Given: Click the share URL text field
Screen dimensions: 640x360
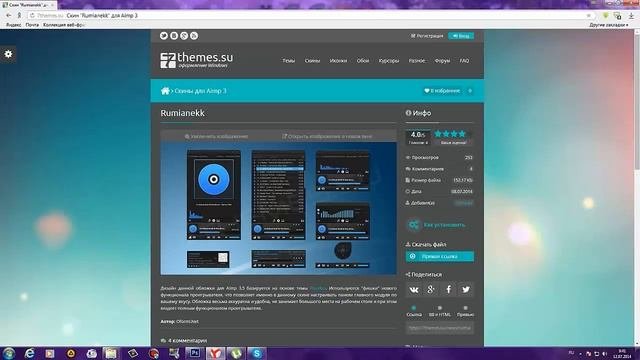Looking at the screenshot, I should point(440,328).
